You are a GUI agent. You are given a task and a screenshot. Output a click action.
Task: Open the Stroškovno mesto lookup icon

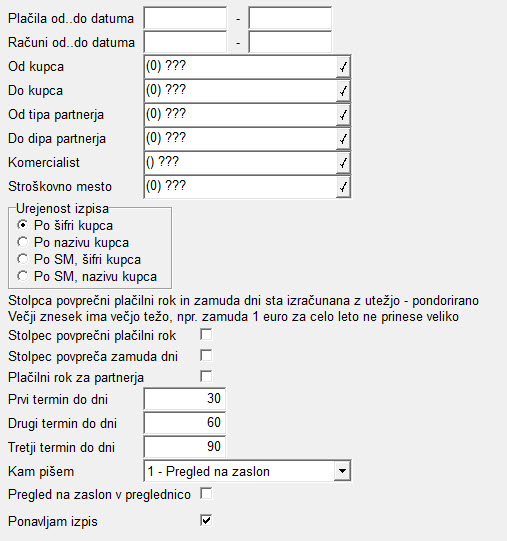point(343,187)
